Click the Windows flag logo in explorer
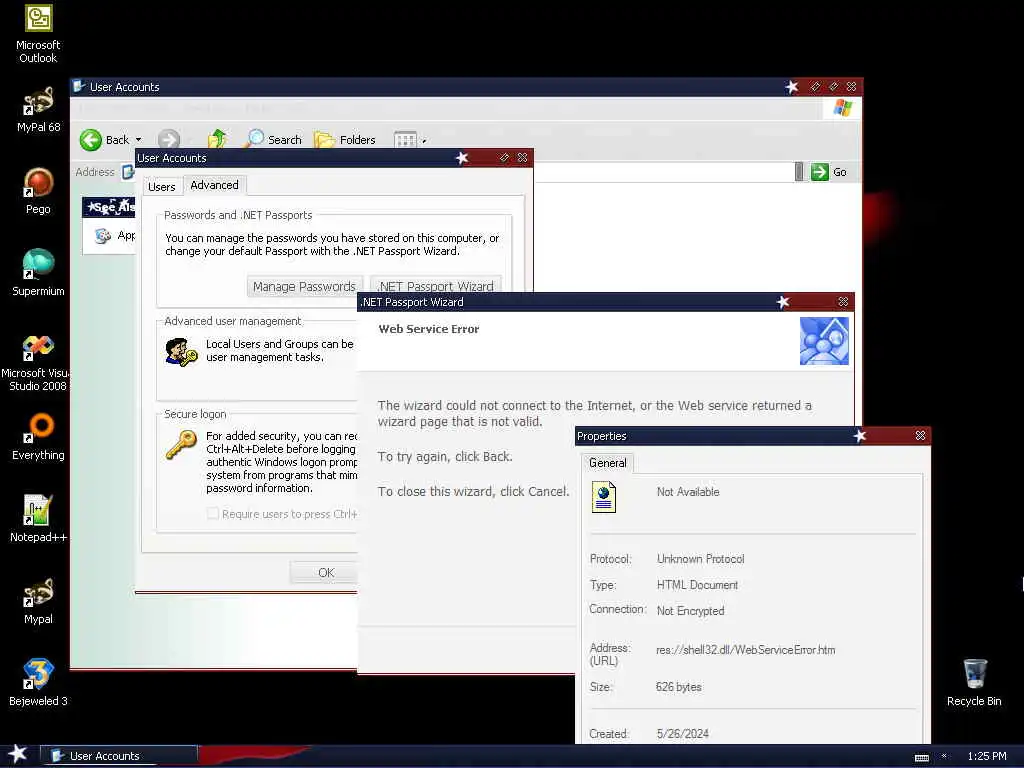Image resolution: width=1024 pixels, height=768 pixels. click(x=842, y=108)
